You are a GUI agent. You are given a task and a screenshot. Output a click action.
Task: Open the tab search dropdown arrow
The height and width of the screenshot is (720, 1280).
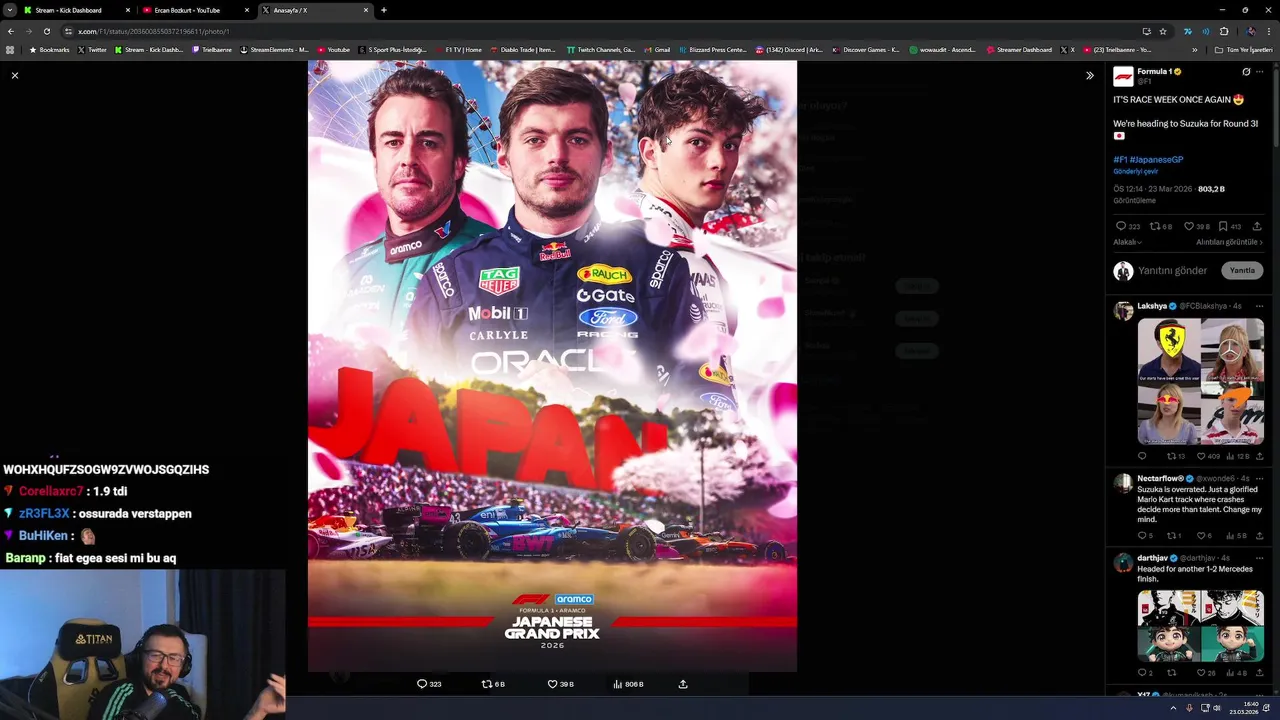click(9, 10)
